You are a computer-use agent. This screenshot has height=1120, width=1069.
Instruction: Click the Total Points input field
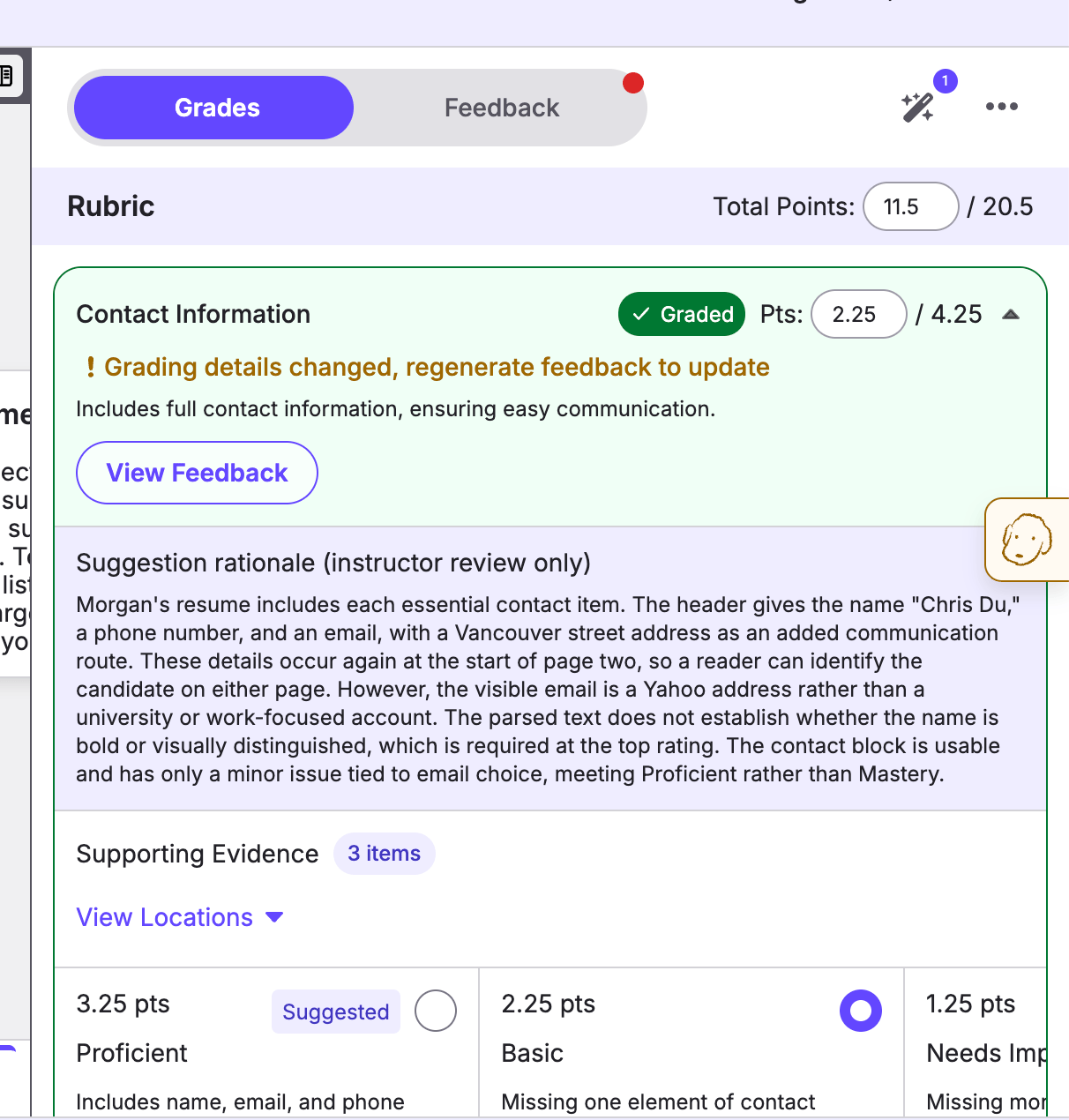(x=911, y=206)
